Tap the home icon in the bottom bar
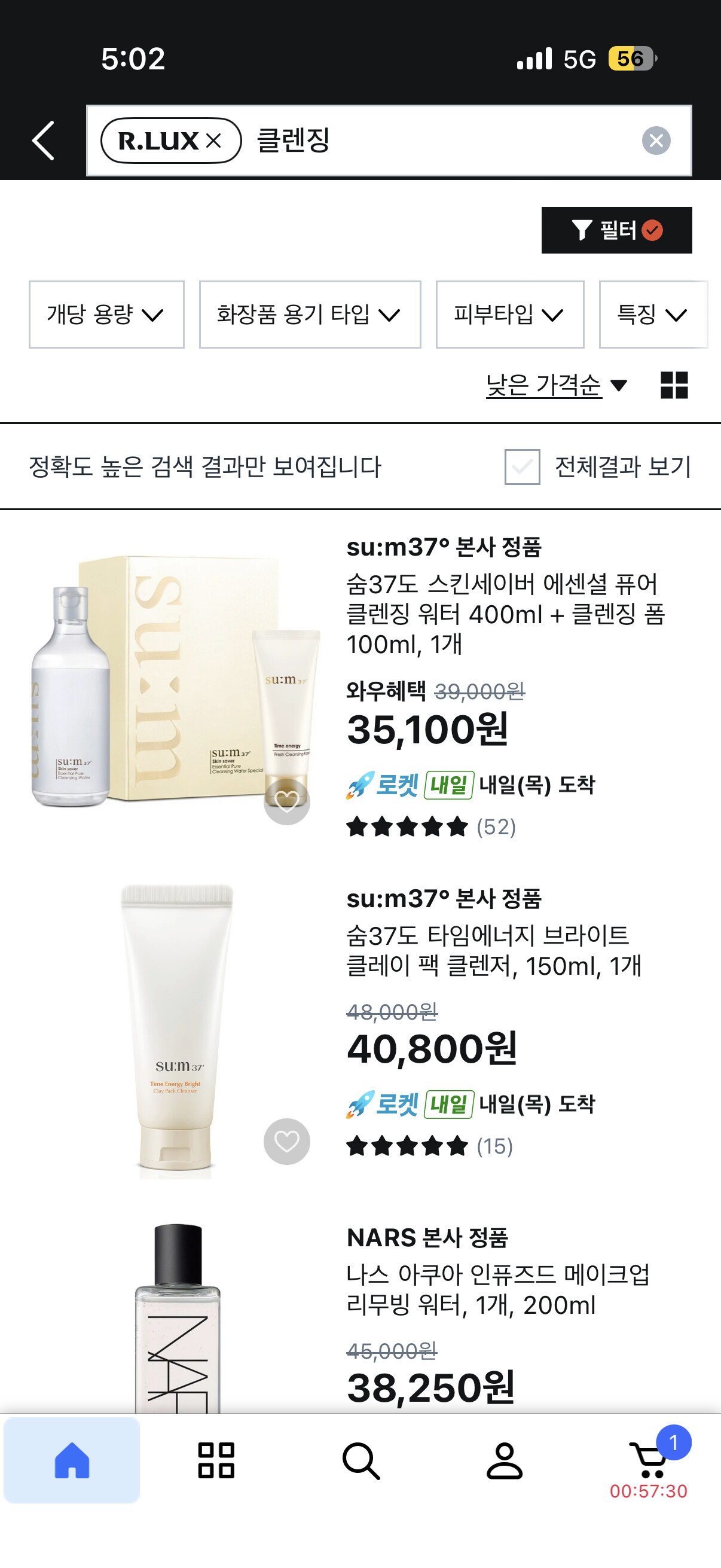 72,1460
